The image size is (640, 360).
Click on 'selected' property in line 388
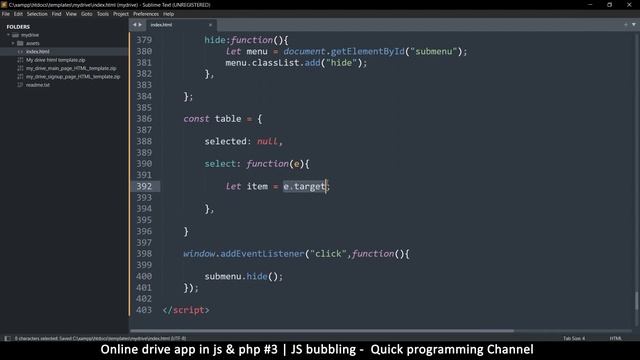225,141
